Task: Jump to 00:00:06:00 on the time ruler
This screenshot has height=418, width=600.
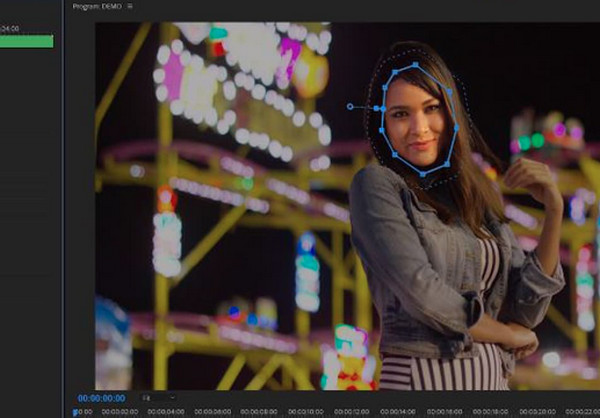Action: [212, 412]
